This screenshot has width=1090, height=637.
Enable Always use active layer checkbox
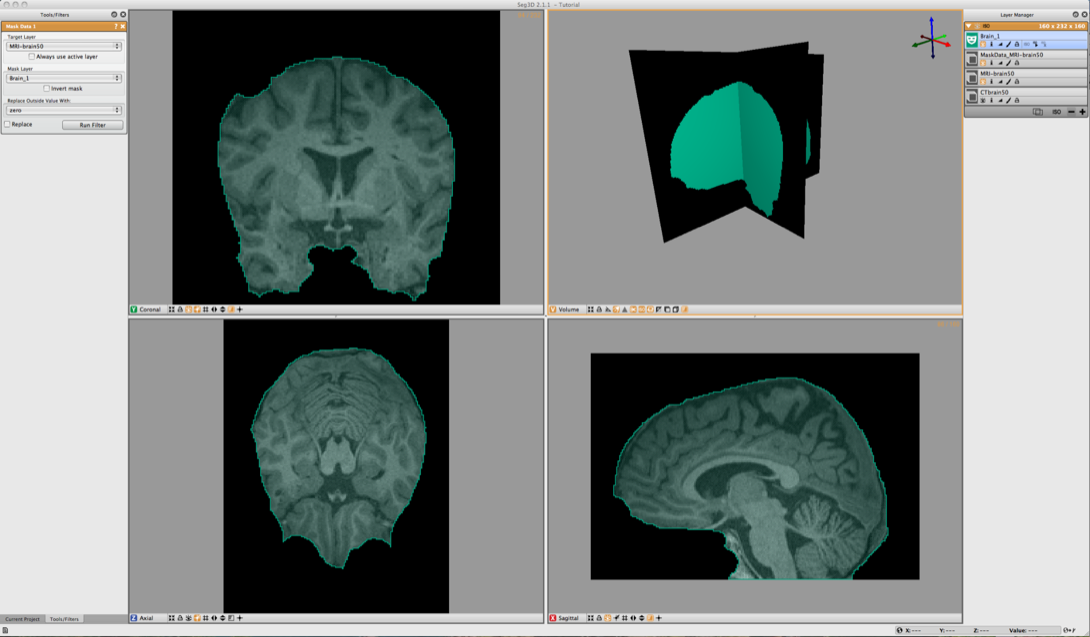tap(32, 56)
